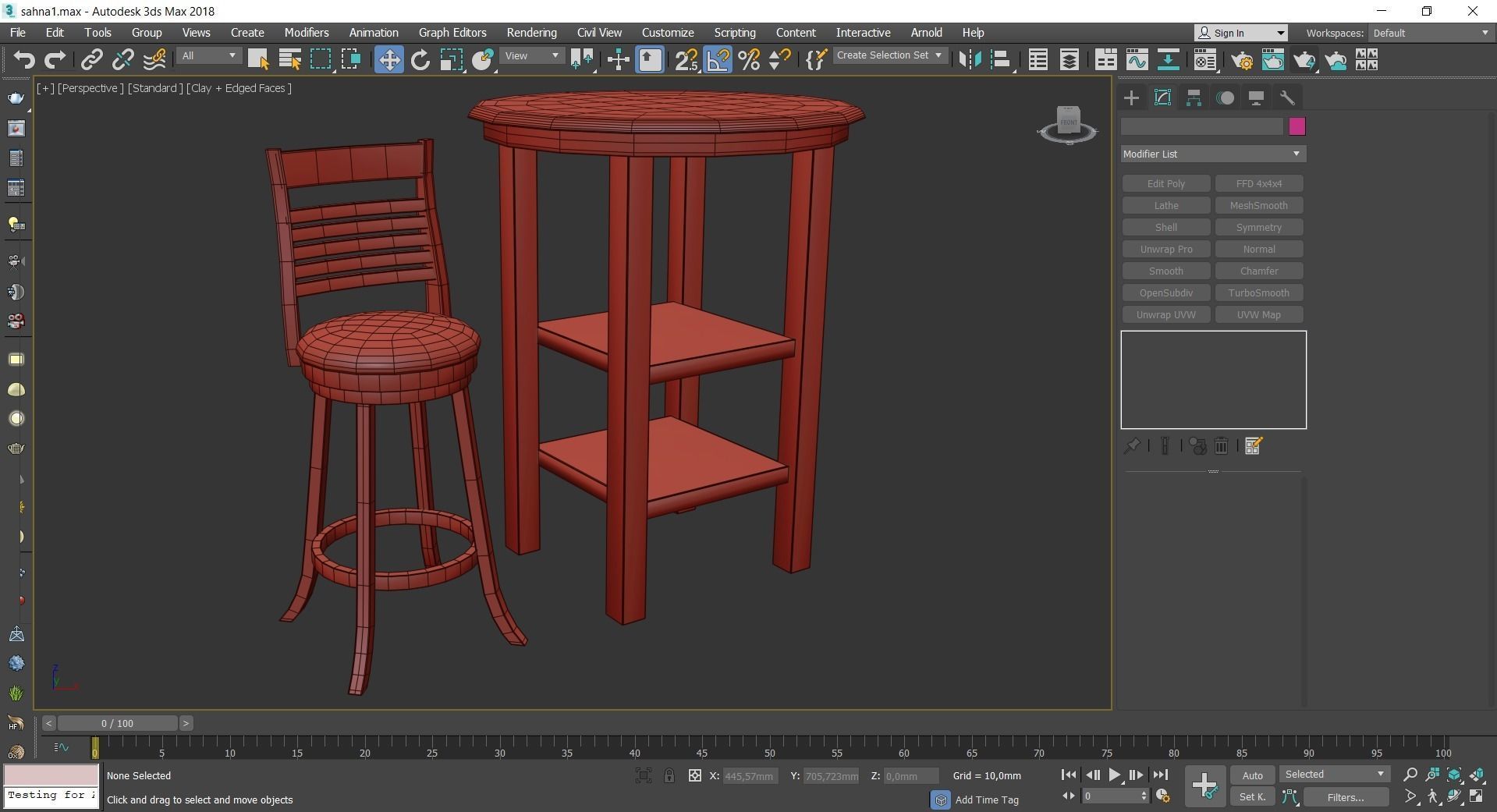Image resolution: width=1497 pixels, height=812 pixels.
Task: Open Clay + Edged Faces viewport menu
Action: click(239, 88)
